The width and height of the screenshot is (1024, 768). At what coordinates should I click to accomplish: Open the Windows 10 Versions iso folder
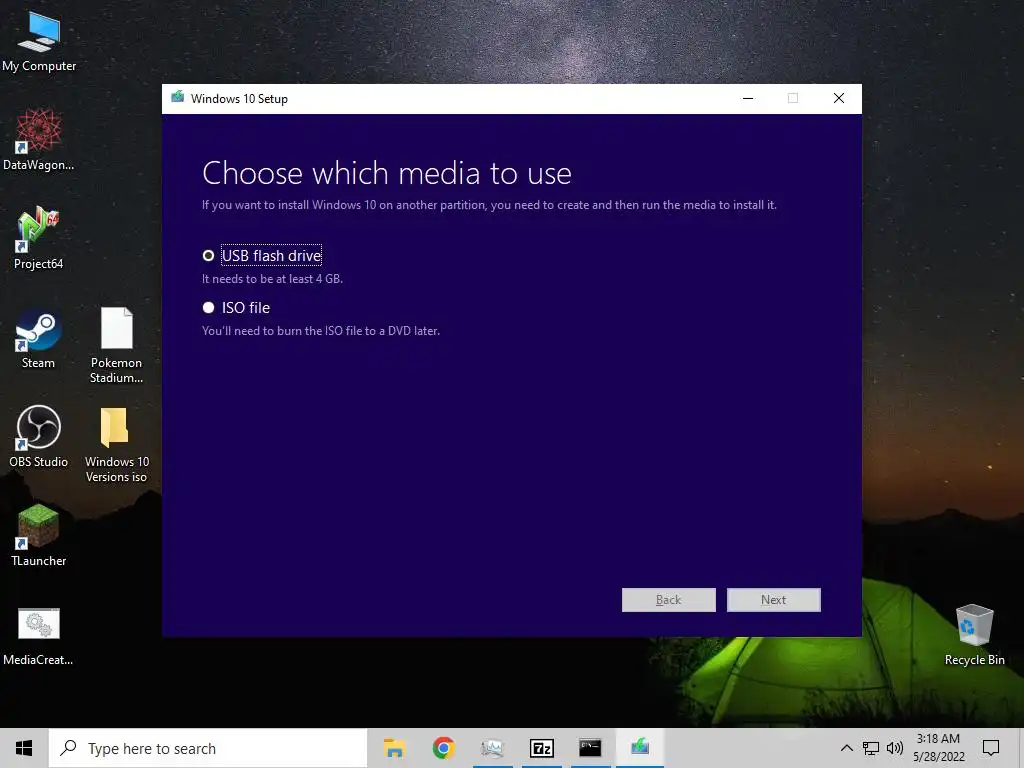coord(116,445)
